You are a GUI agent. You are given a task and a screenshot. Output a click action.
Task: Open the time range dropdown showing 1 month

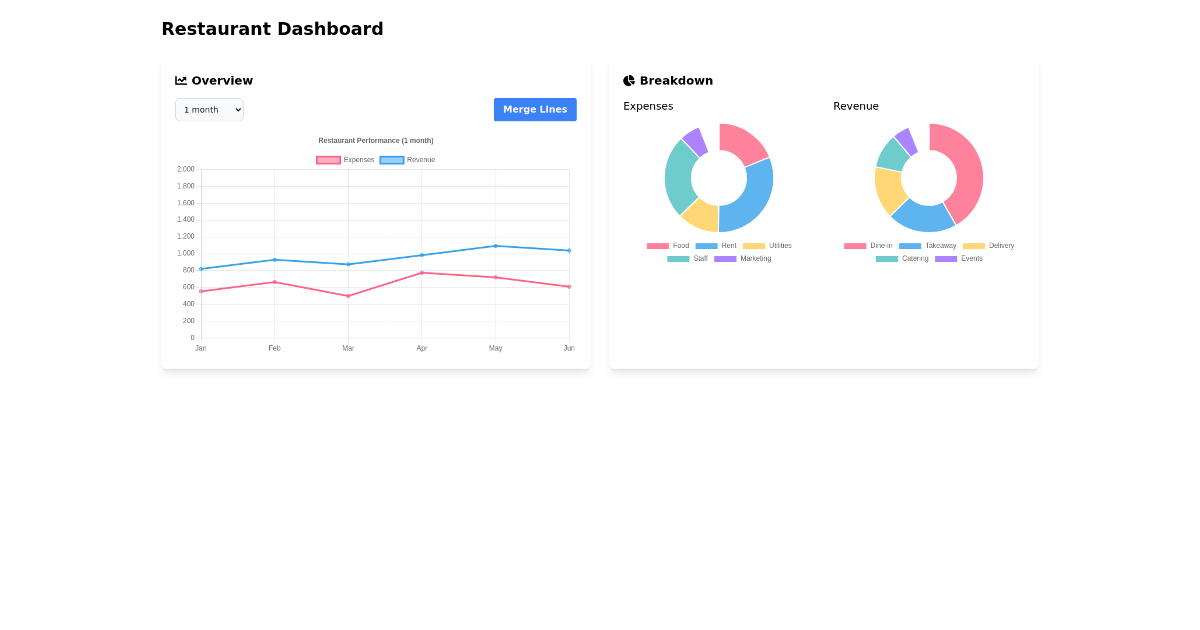pyautogui.click(x=209, y=110)
